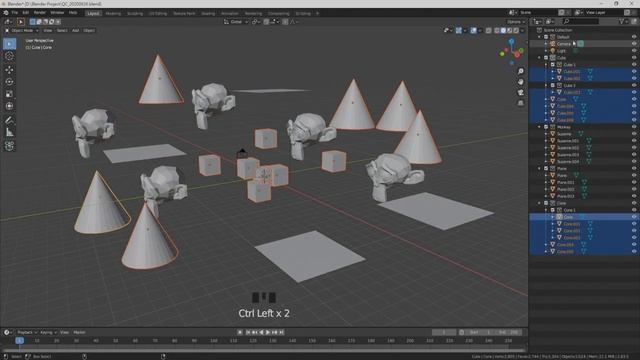This screenshot has width=640, height=360.
Task: Collapse the Cone 1 sub-collection
Action: tap(546, 210)
